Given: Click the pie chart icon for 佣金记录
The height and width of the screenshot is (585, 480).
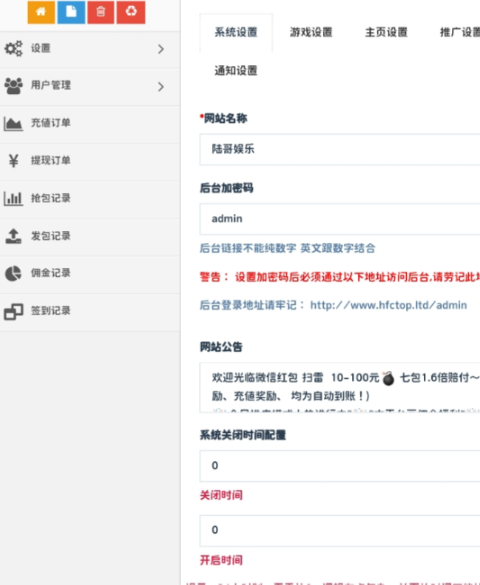Looking at the screenshot, I should tap(13, 273).
